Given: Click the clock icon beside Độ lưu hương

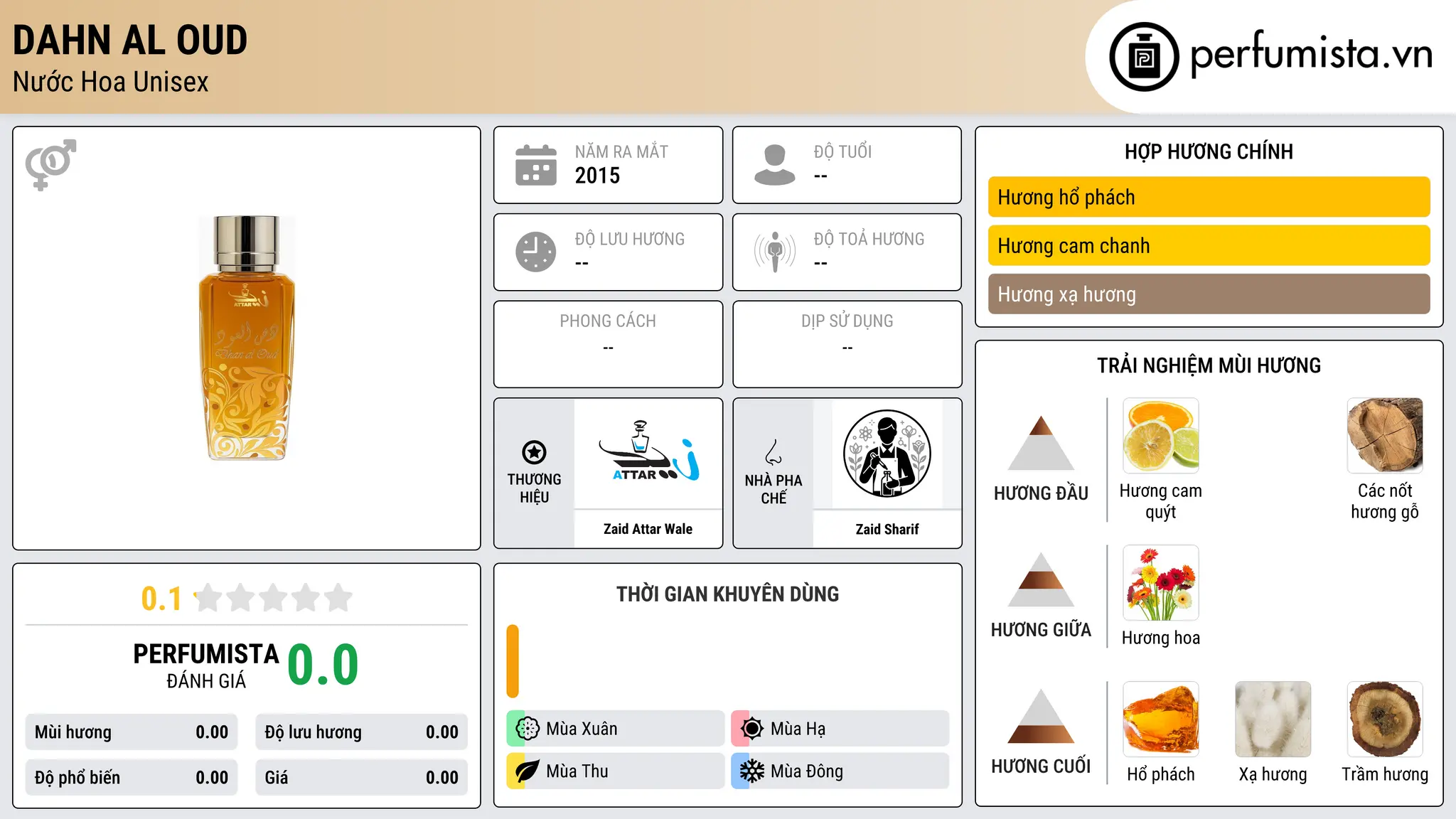Looking at the screenshot, I should tap(536, 252).
